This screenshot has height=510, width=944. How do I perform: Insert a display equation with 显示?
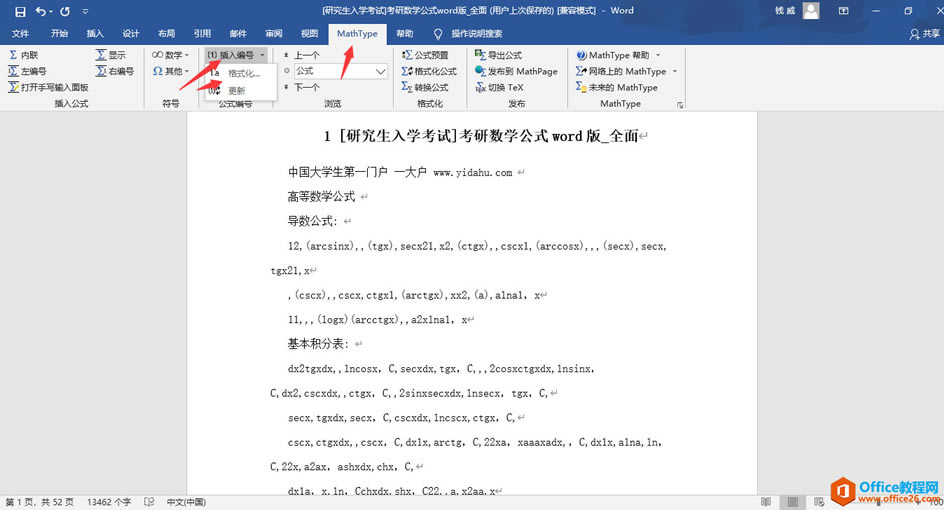pos(111,55)
